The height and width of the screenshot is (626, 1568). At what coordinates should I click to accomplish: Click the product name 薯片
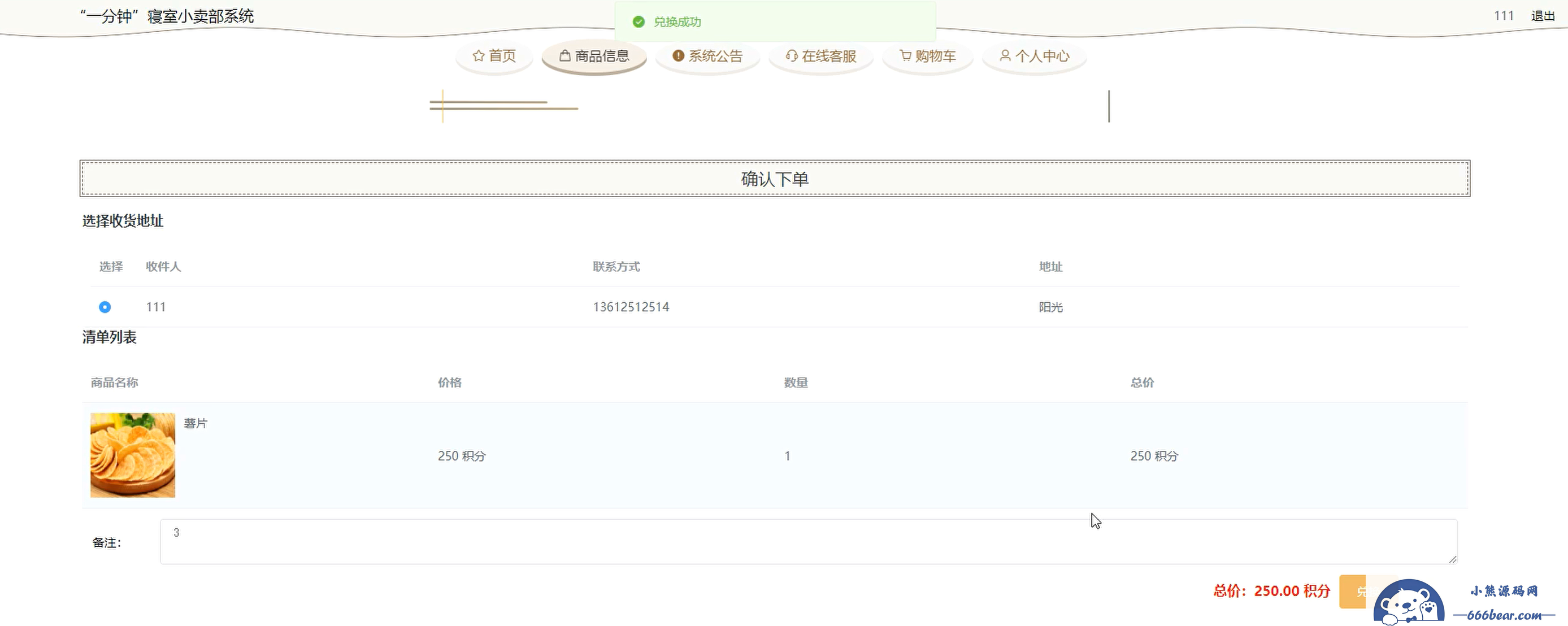point(196,423)
